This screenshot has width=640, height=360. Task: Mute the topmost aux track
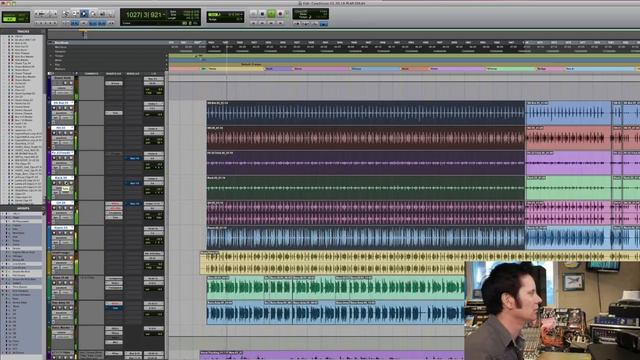(71, 83)
